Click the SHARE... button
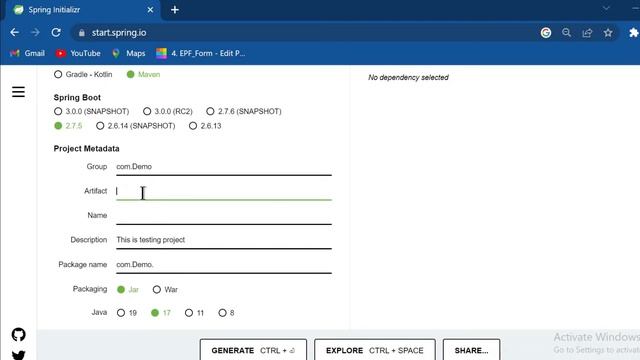640x360 pixels. [x=471, y=349]
